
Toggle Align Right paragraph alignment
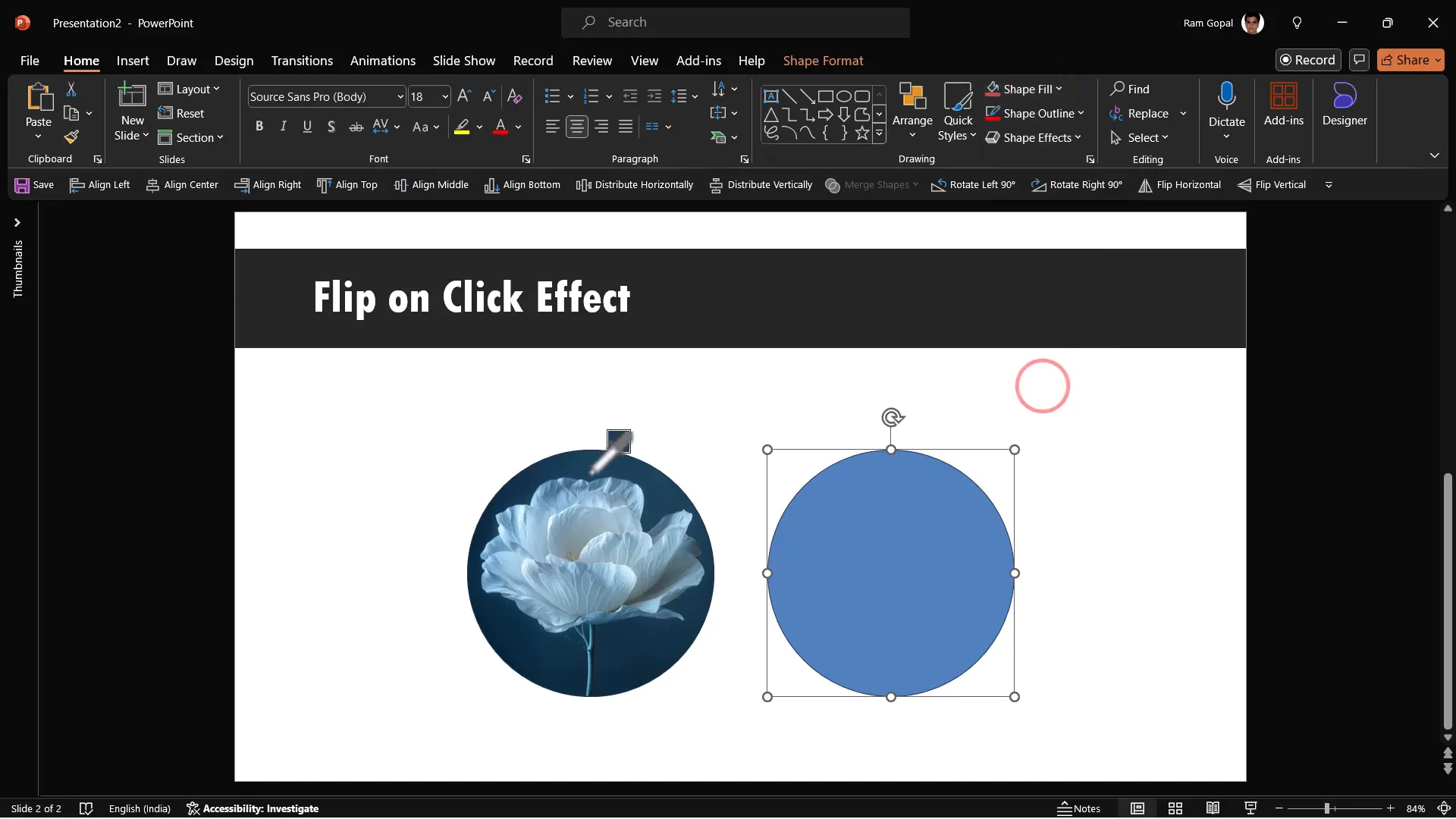click(x=601, y=127)
